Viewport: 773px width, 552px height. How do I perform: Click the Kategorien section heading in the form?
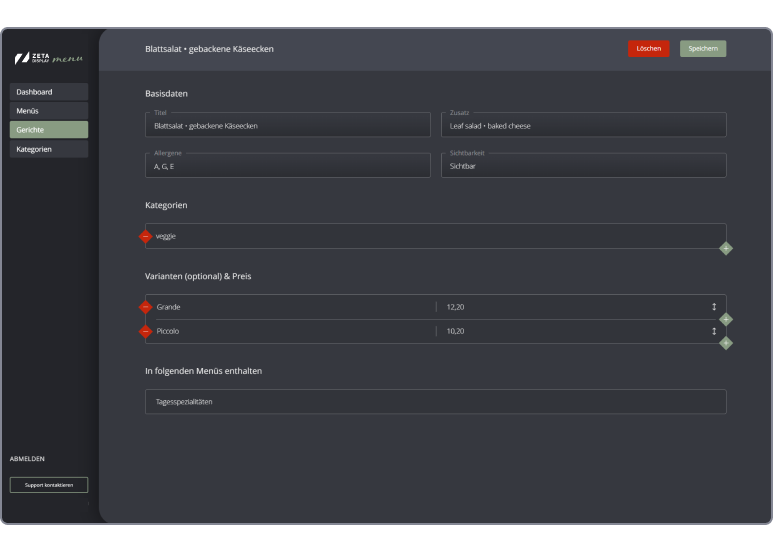coord(166,206)
